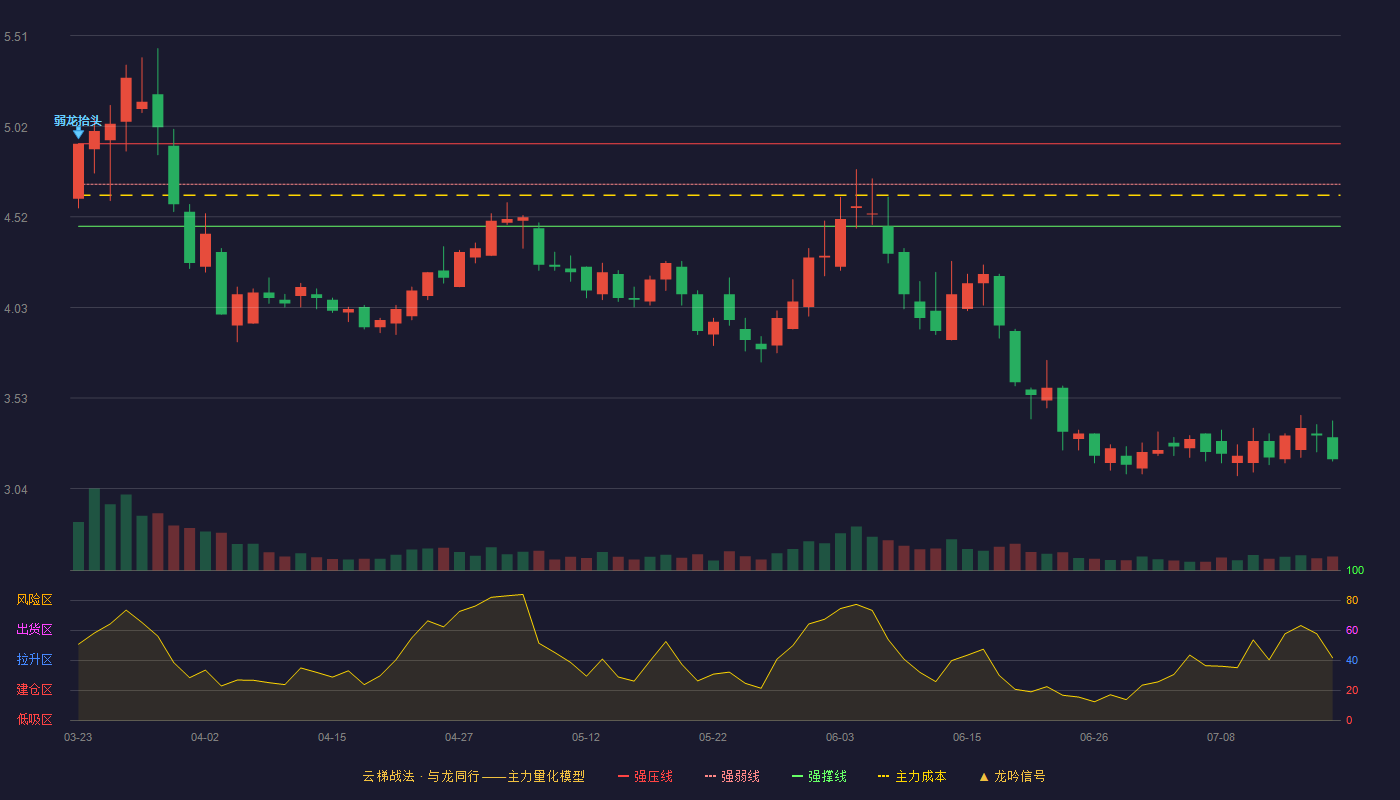The width and height of the screenshot is (1400, 800).
Task: Click the blue 弱龙抬头 arrow marker
Action: 78,133
